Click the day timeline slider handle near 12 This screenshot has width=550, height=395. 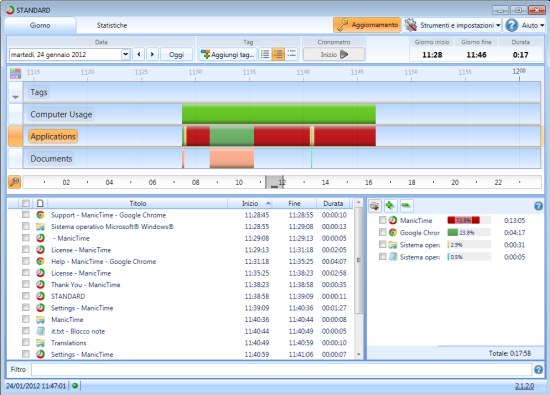click(275, 182)
